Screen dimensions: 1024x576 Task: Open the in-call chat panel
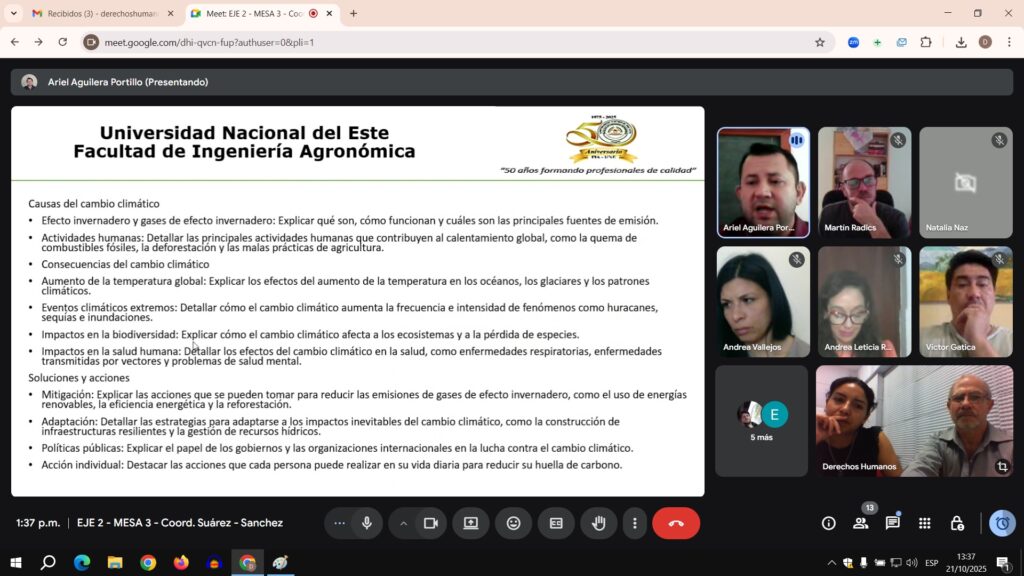click(x=893, y=522)
